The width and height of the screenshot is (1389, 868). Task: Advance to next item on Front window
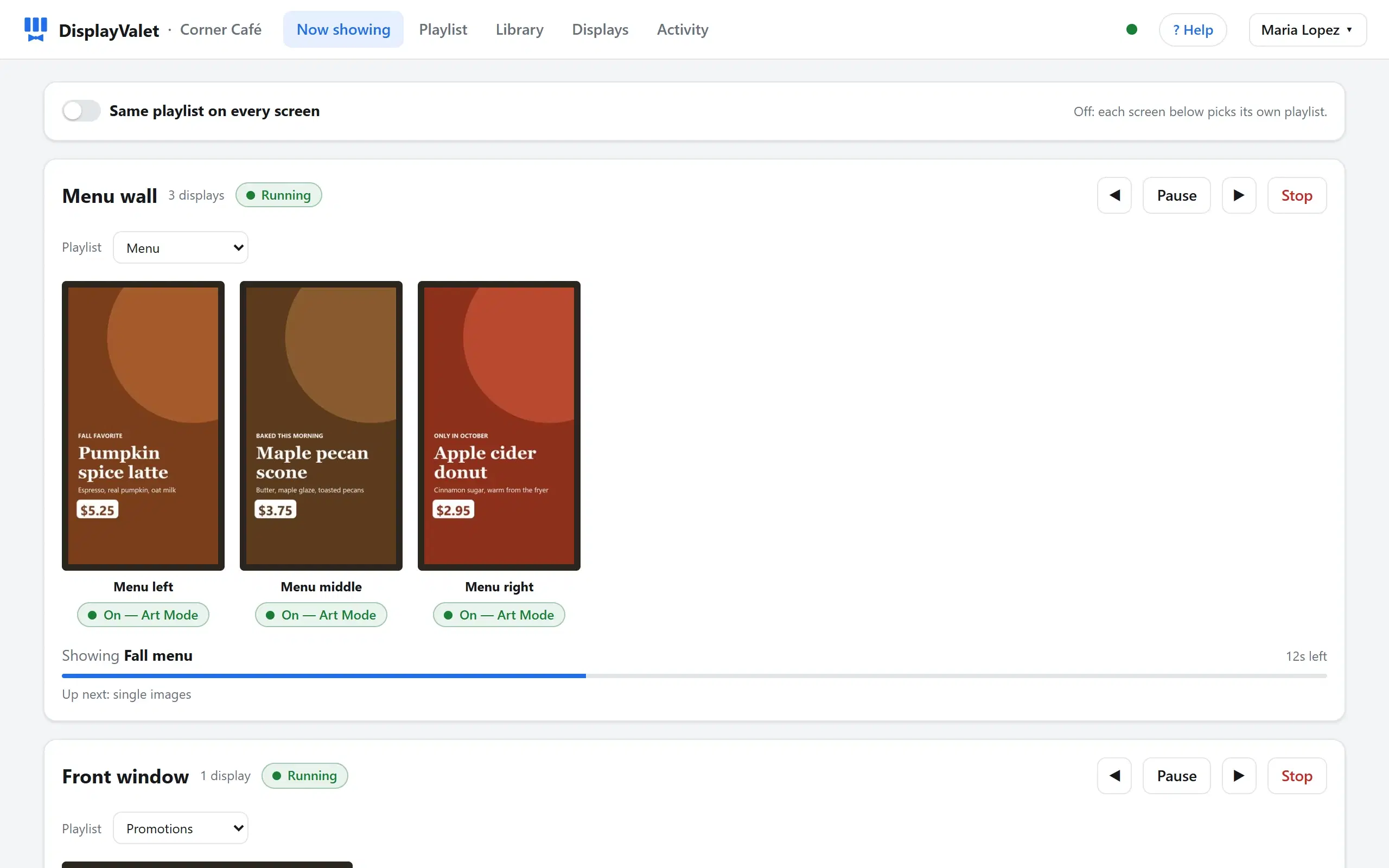(1239, 776)
